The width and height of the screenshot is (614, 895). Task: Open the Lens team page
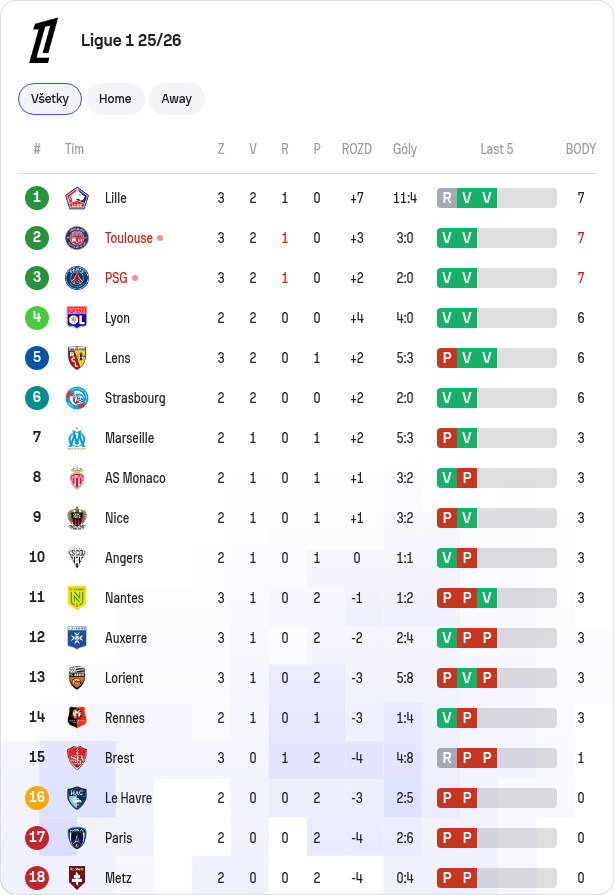tap(118, 358)
